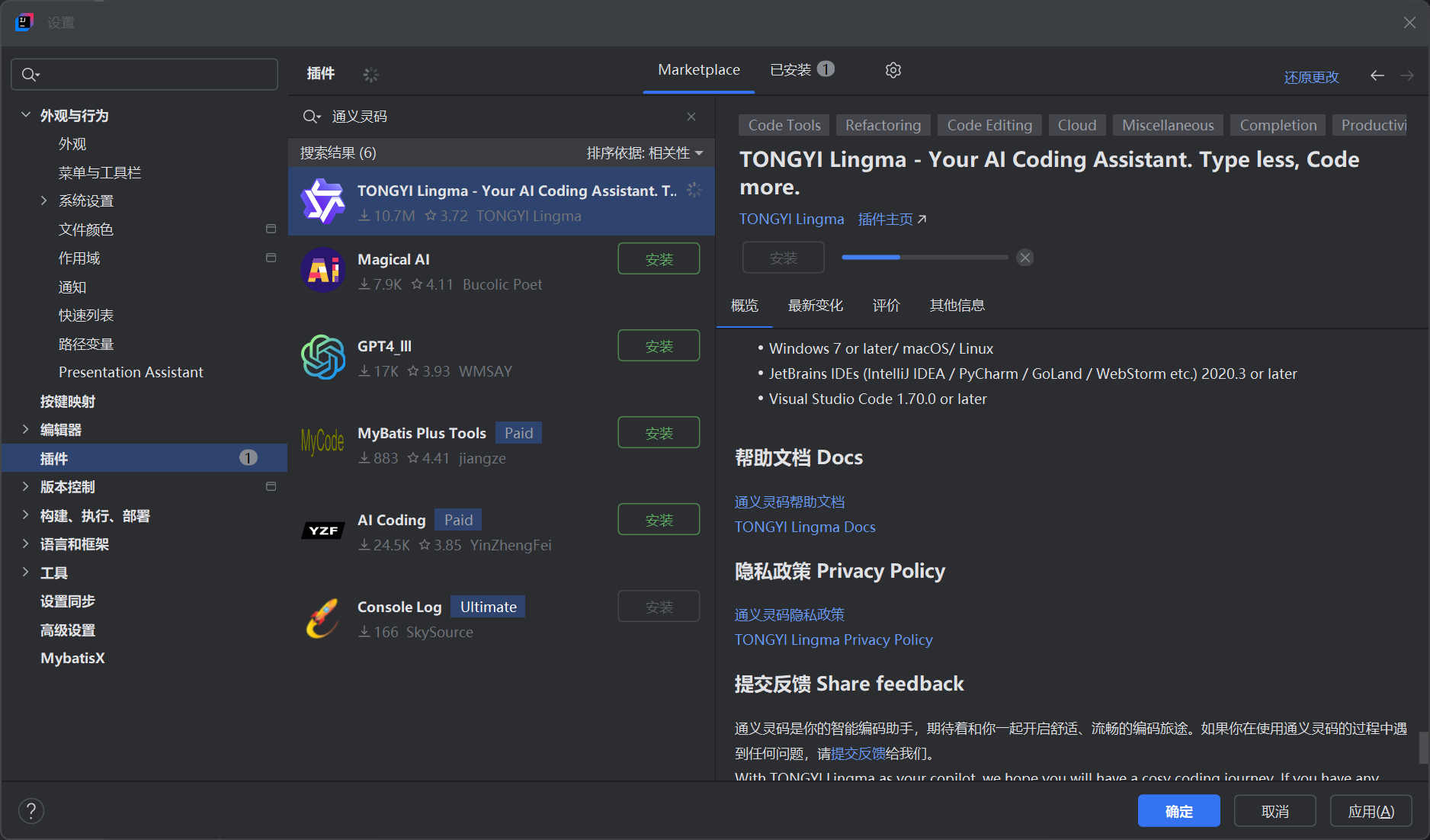Viewport: 1430px width, 840px height.
Task: Expand the 构建、执行、部署 section
Action: (25, 515)
